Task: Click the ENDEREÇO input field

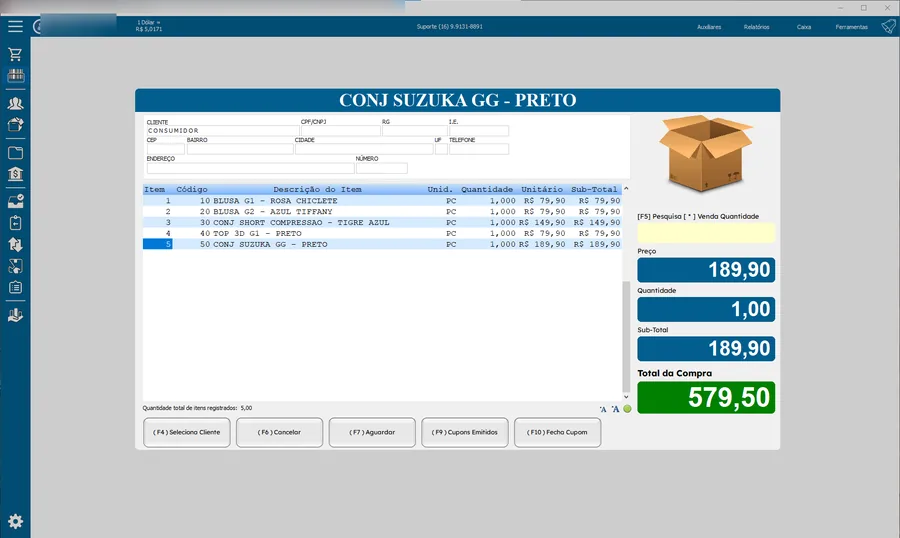Action: 250,168
